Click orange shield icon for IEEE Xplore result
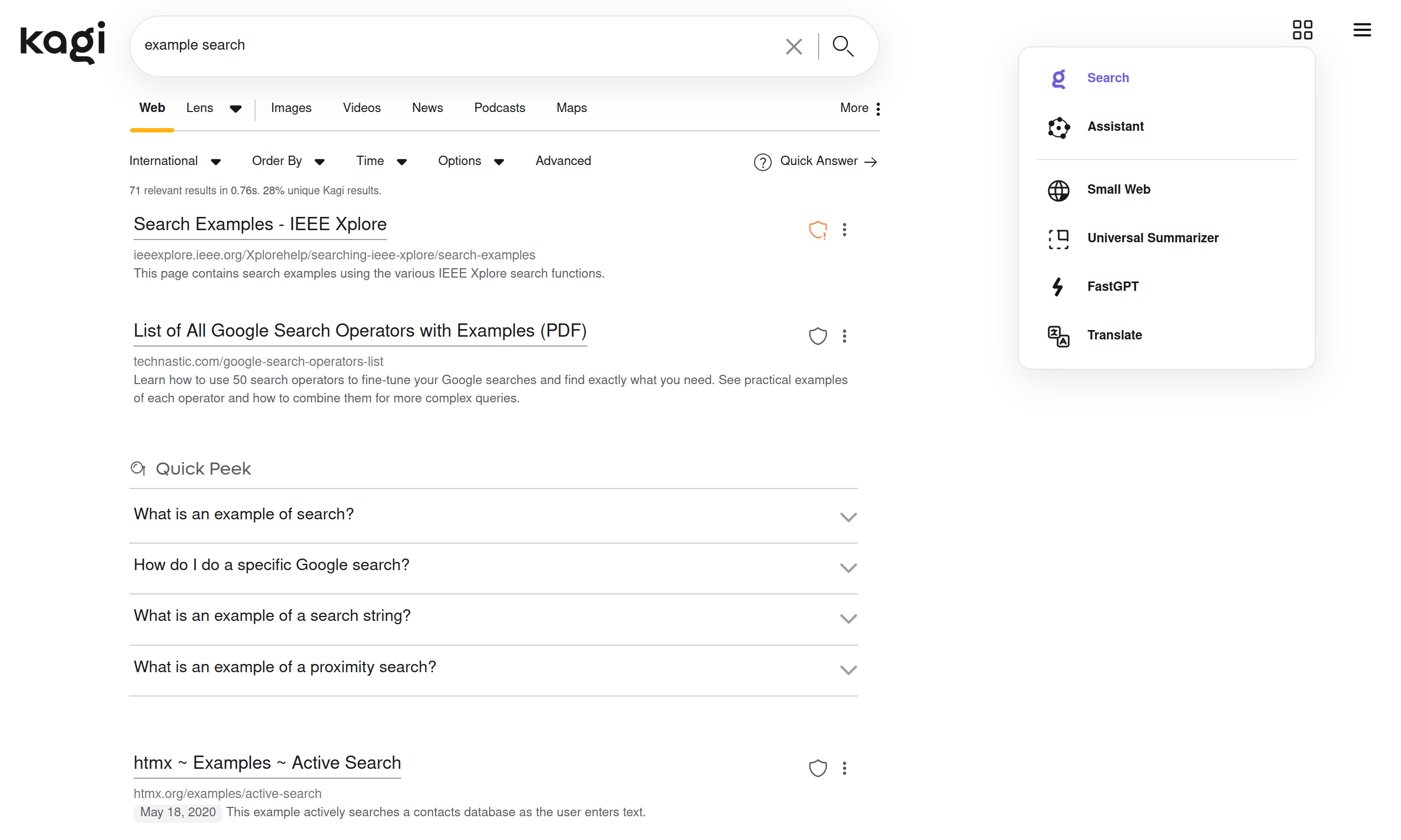Image resolution: width=1401 pixels, height=840 pixels. point(818,229)
